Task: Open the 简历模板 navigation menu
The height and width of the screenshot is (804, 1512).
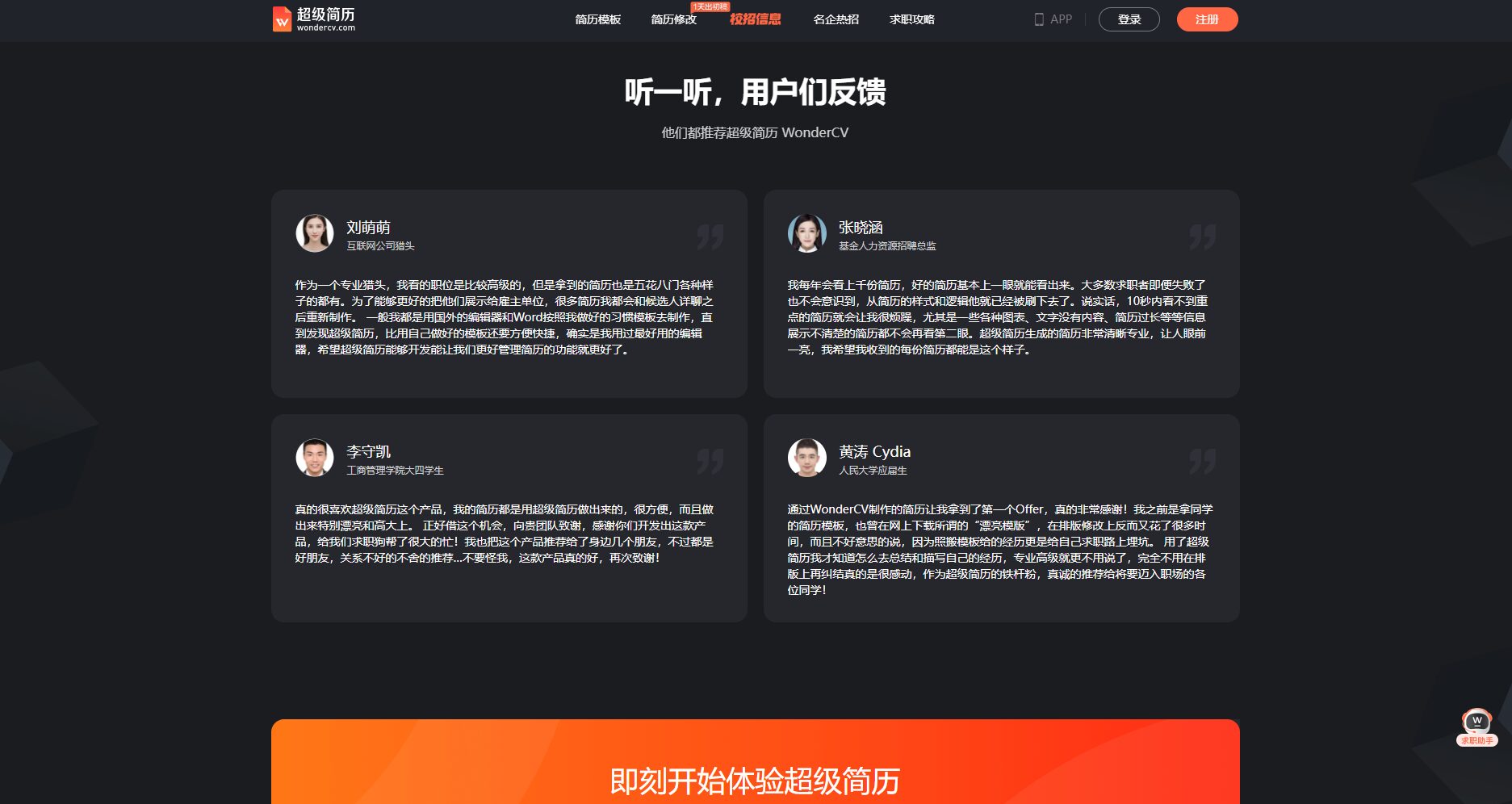Action: (597, 19)
